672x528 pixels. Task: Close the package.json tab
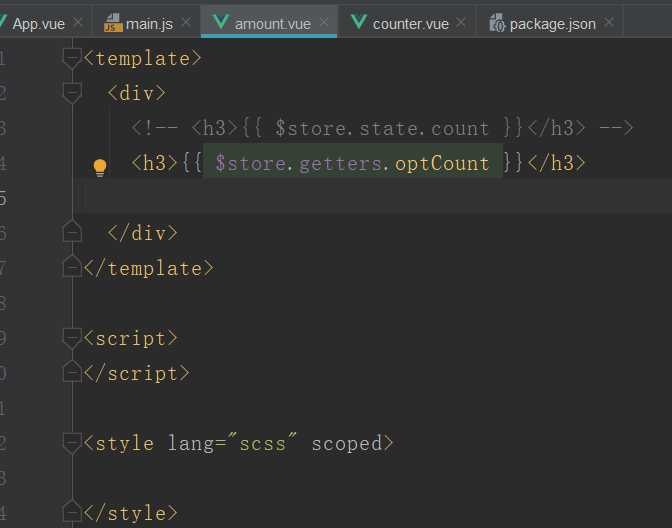point(609,22)
